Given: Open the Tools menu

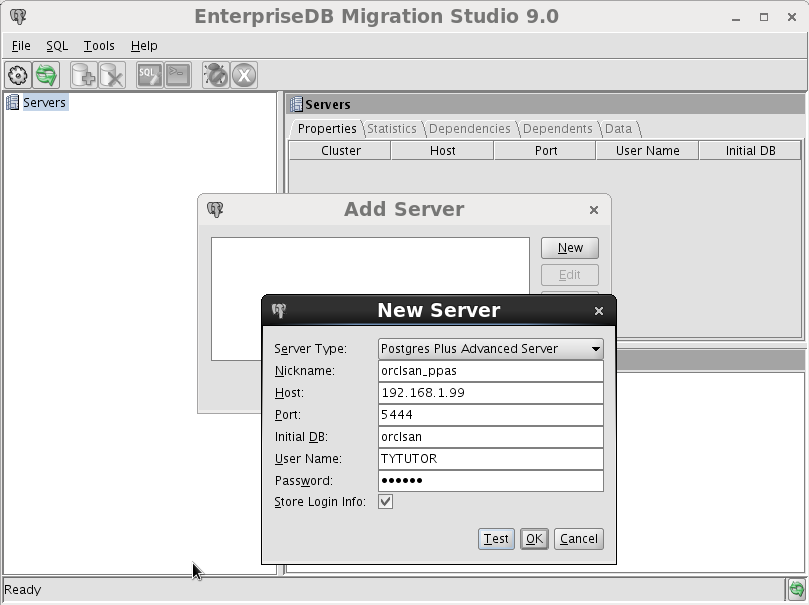Looking at the screenshot, I should coord(99,46).
